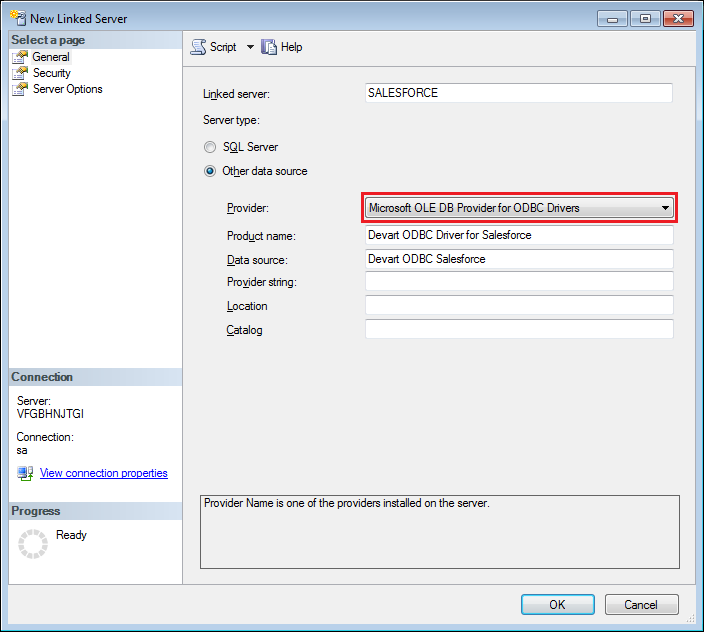Click the Ready status text

coord(71,535)
